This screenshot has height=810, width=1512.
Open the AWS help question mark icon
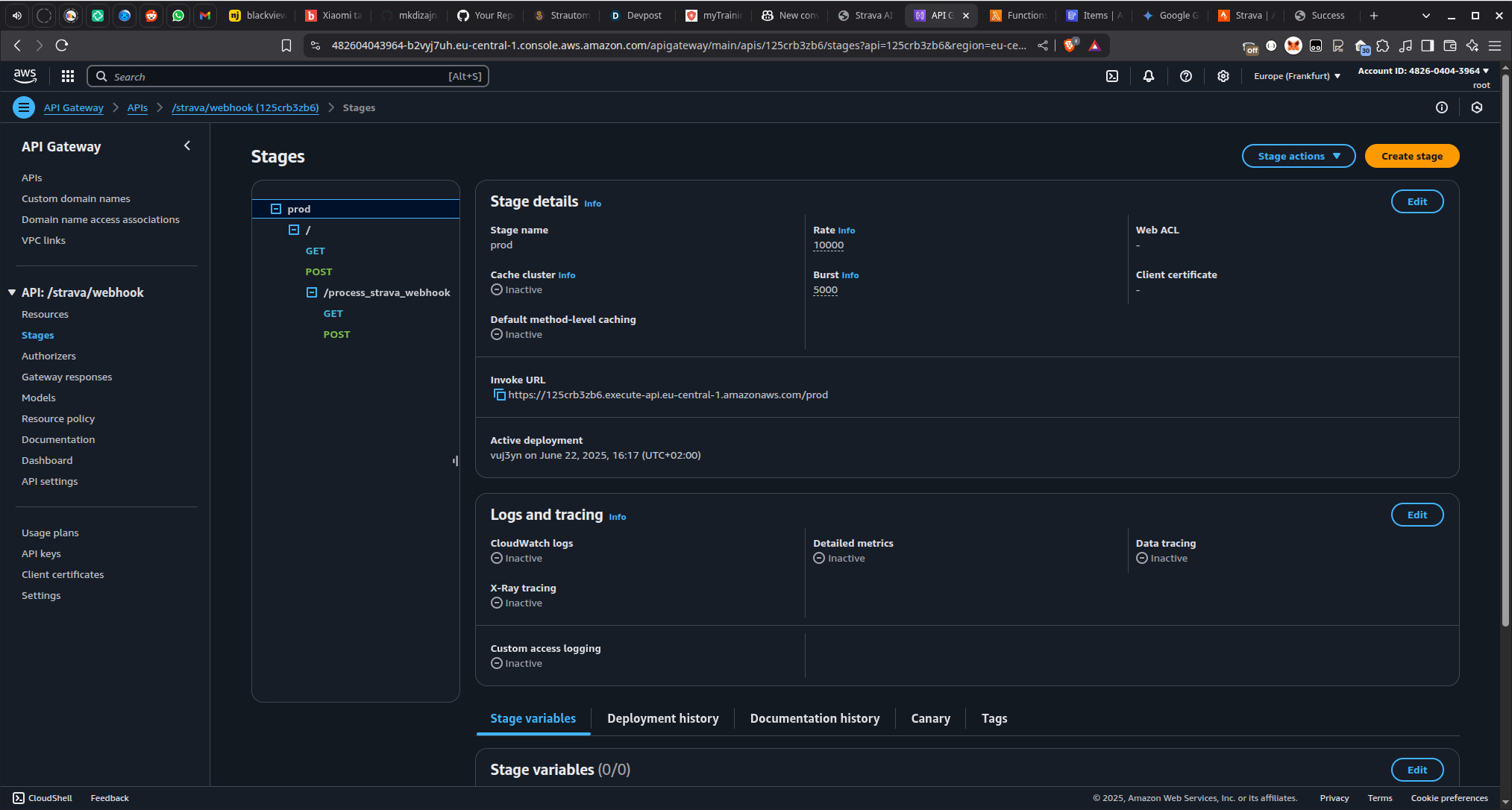coord(1186,76)
